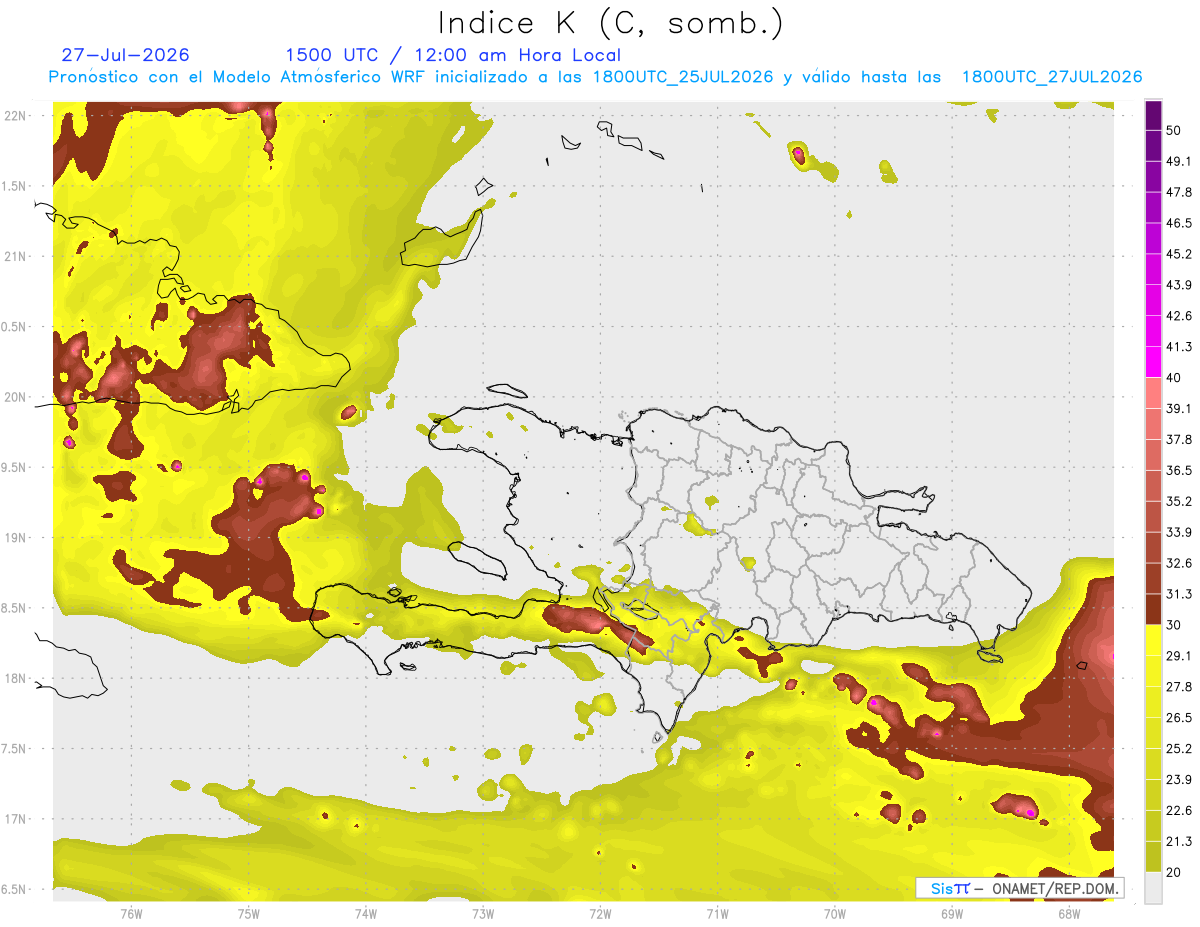The width and height of the screenshot is (1200, 927).
Task: Click the longitude label '72W'
Action: [x=600, y=913]
